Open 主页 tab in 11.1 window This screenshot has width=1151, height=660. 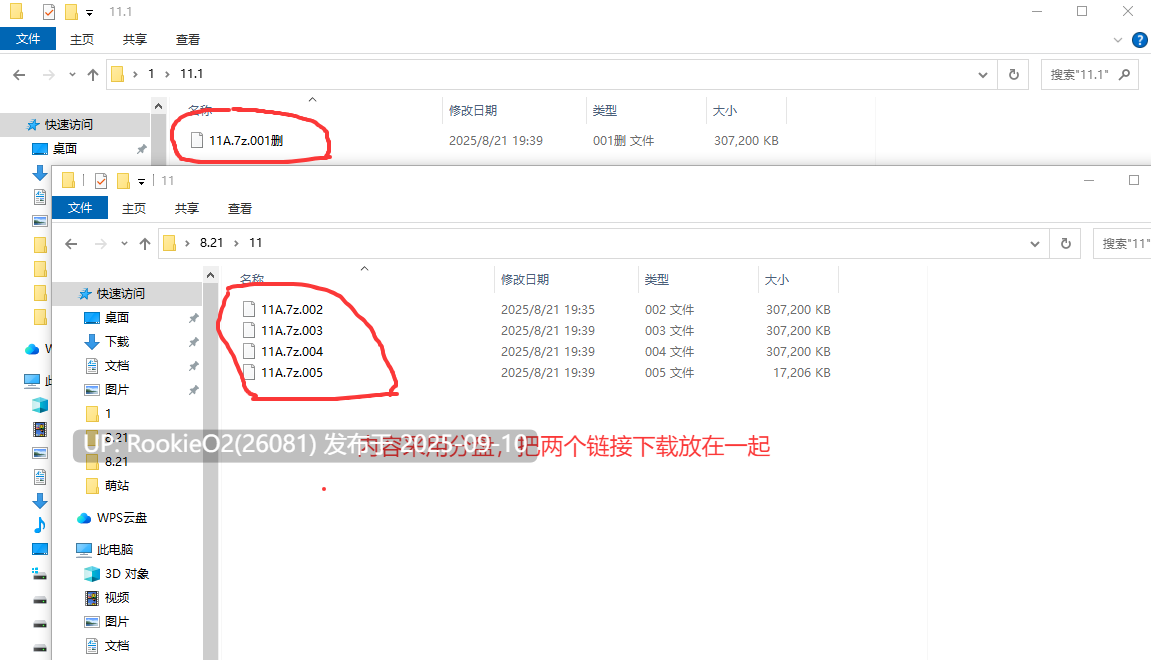click(x=81, y=40)
